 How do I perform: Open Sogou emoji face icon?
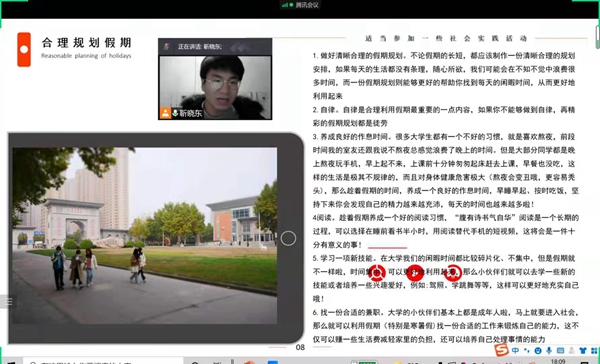pos(538,350)
